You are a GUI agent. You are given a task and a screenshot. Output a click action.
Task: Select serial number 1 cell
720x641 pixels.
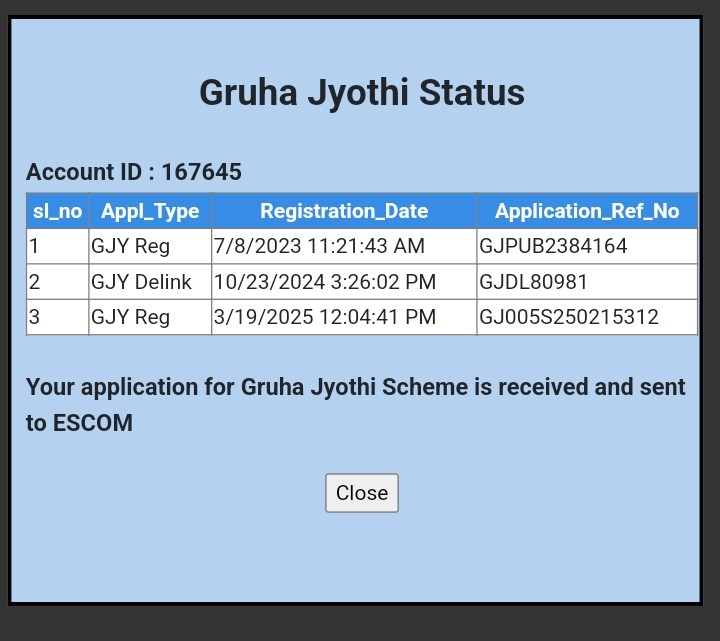tap(57, 246)
